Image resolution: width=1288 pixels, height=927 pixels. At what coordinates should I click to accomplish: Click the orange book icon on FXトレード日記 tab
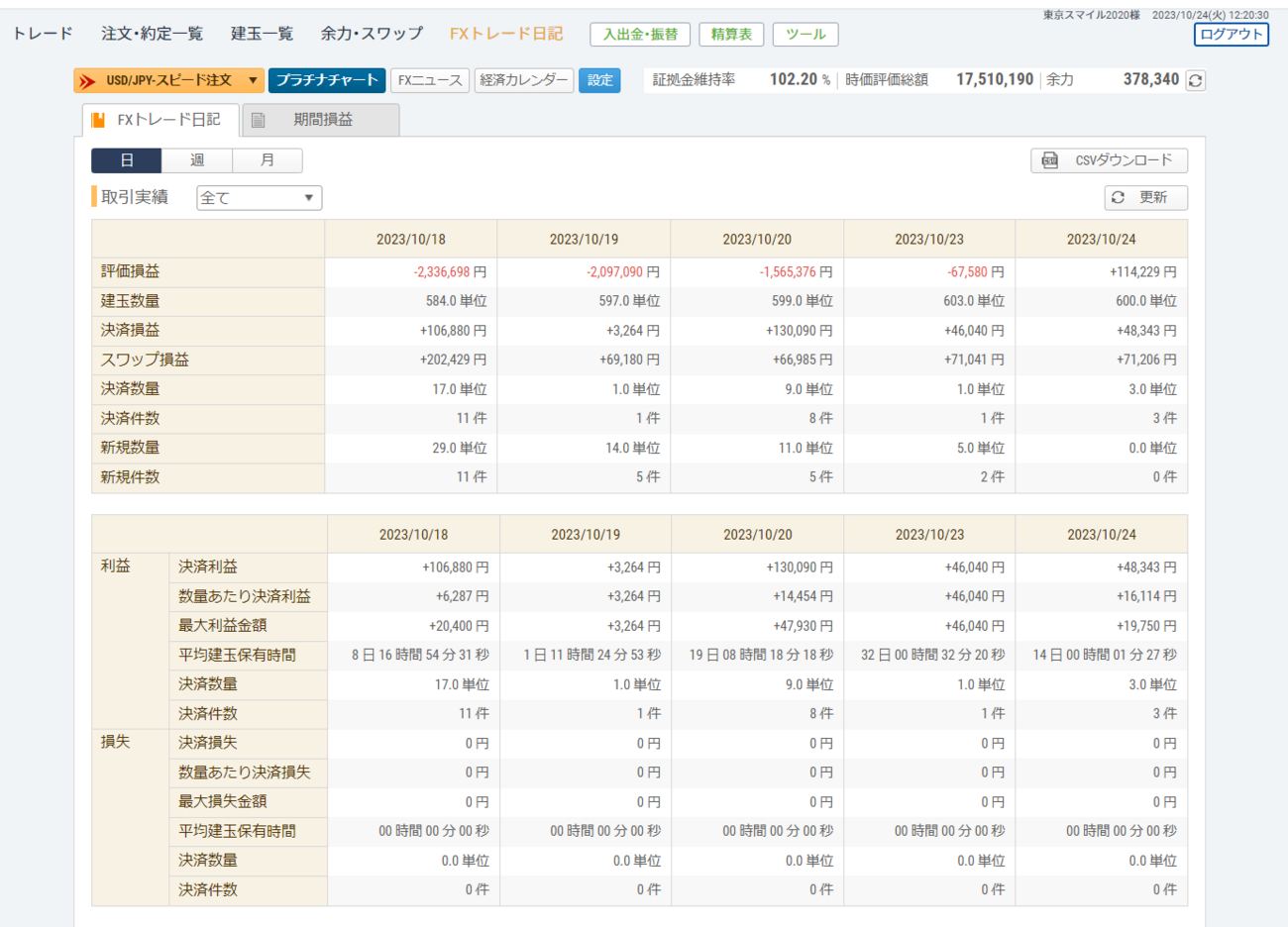tap(98, 120)
